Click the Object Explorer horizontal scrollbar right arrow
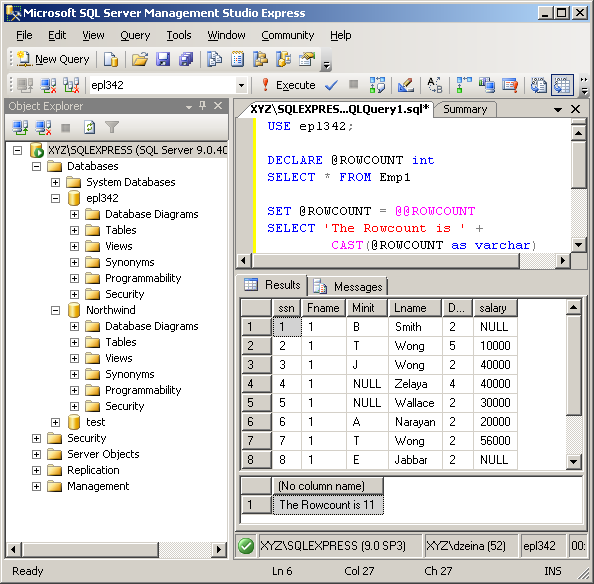This screenshot has height=584, width=594. point(219,549)
